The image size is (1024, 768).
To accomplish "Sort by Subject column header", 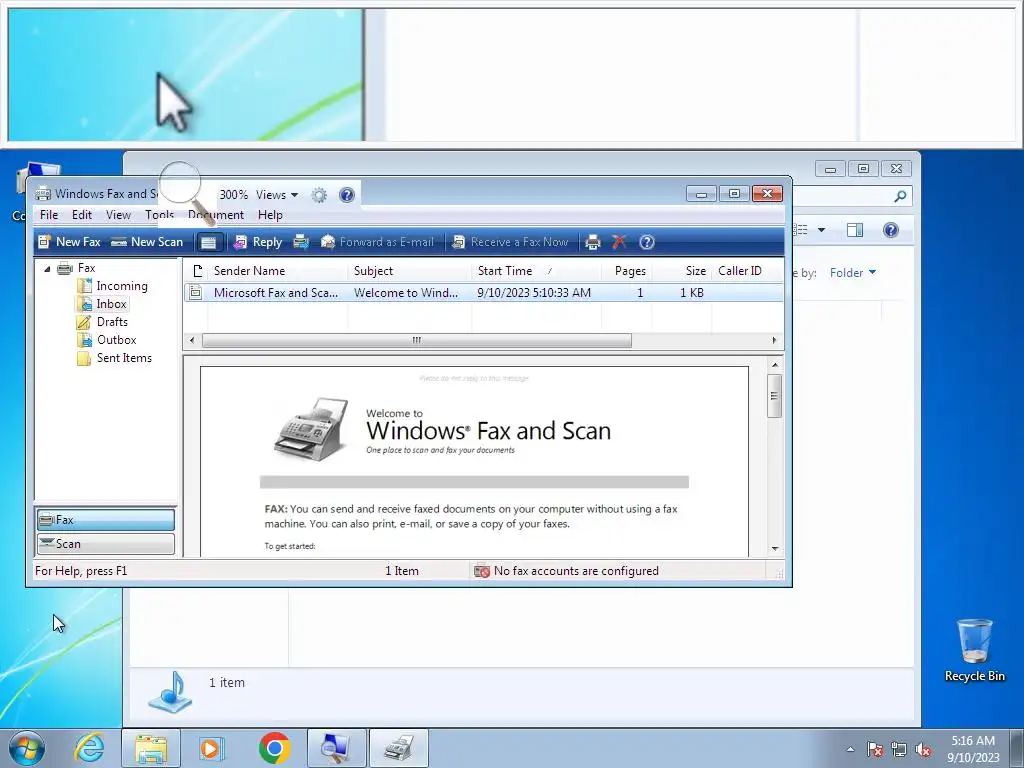I will click(x=409, y=271).
